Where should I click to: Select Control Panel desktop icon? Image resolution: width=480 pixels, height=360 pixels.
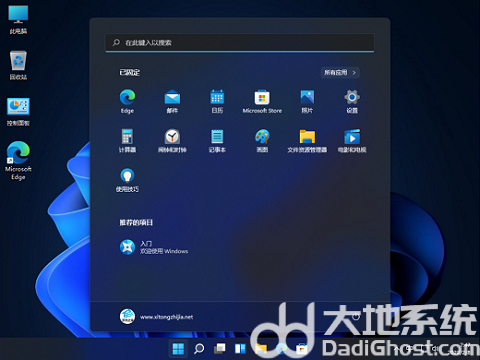18,112
